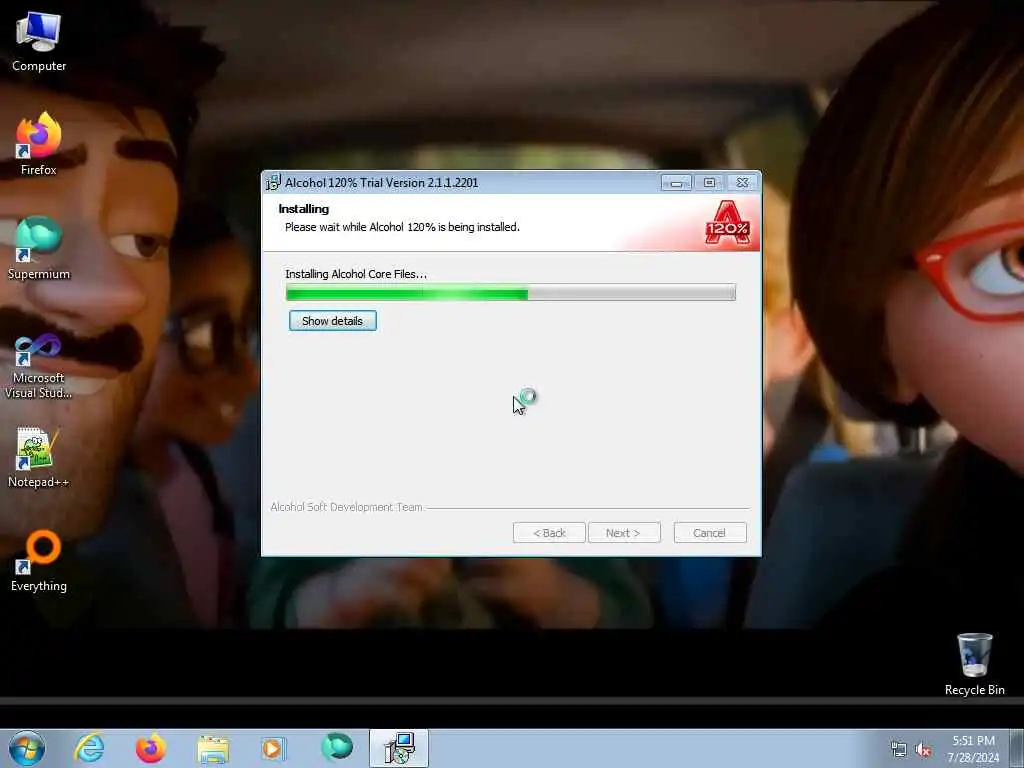This screenshot has width=1024, height=768.
Task: Activate the installer taskbar button
Action: click(x=399, y=748)
